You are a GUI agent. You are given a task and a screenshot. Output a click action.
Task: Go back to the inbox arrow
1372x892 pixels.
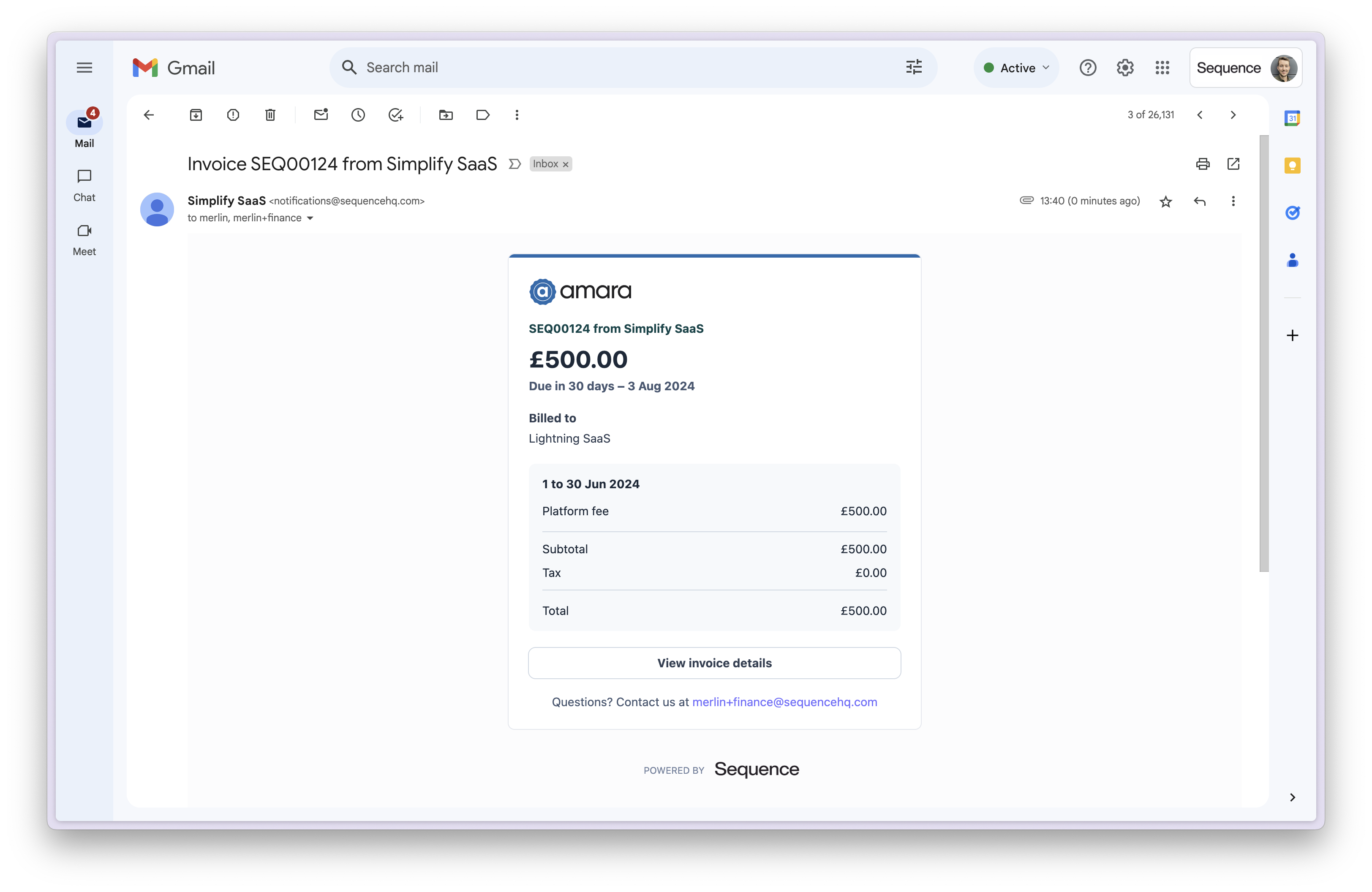pos(149,115)
